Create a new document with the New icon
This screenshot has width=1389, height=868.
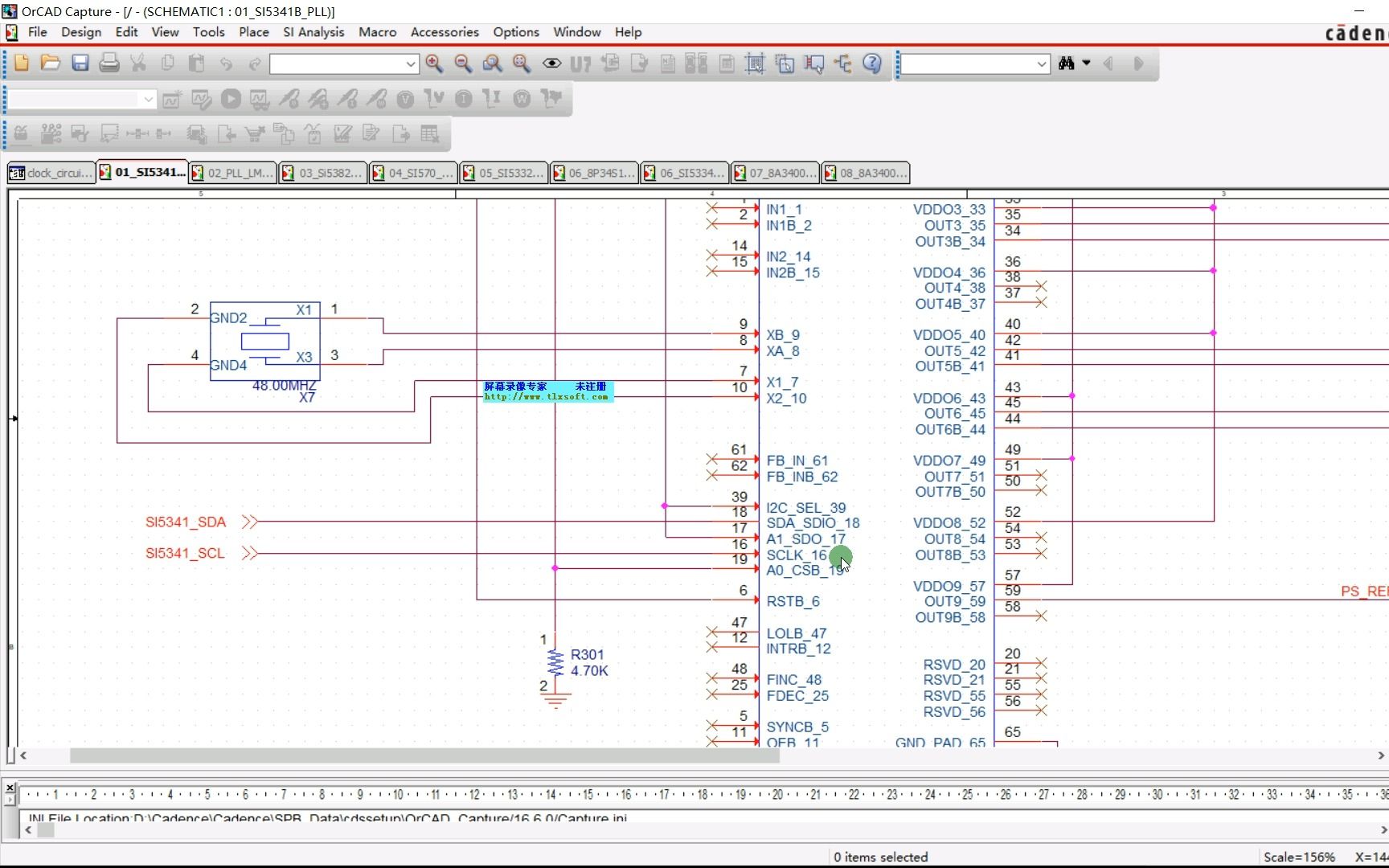[x=22, y=63]
